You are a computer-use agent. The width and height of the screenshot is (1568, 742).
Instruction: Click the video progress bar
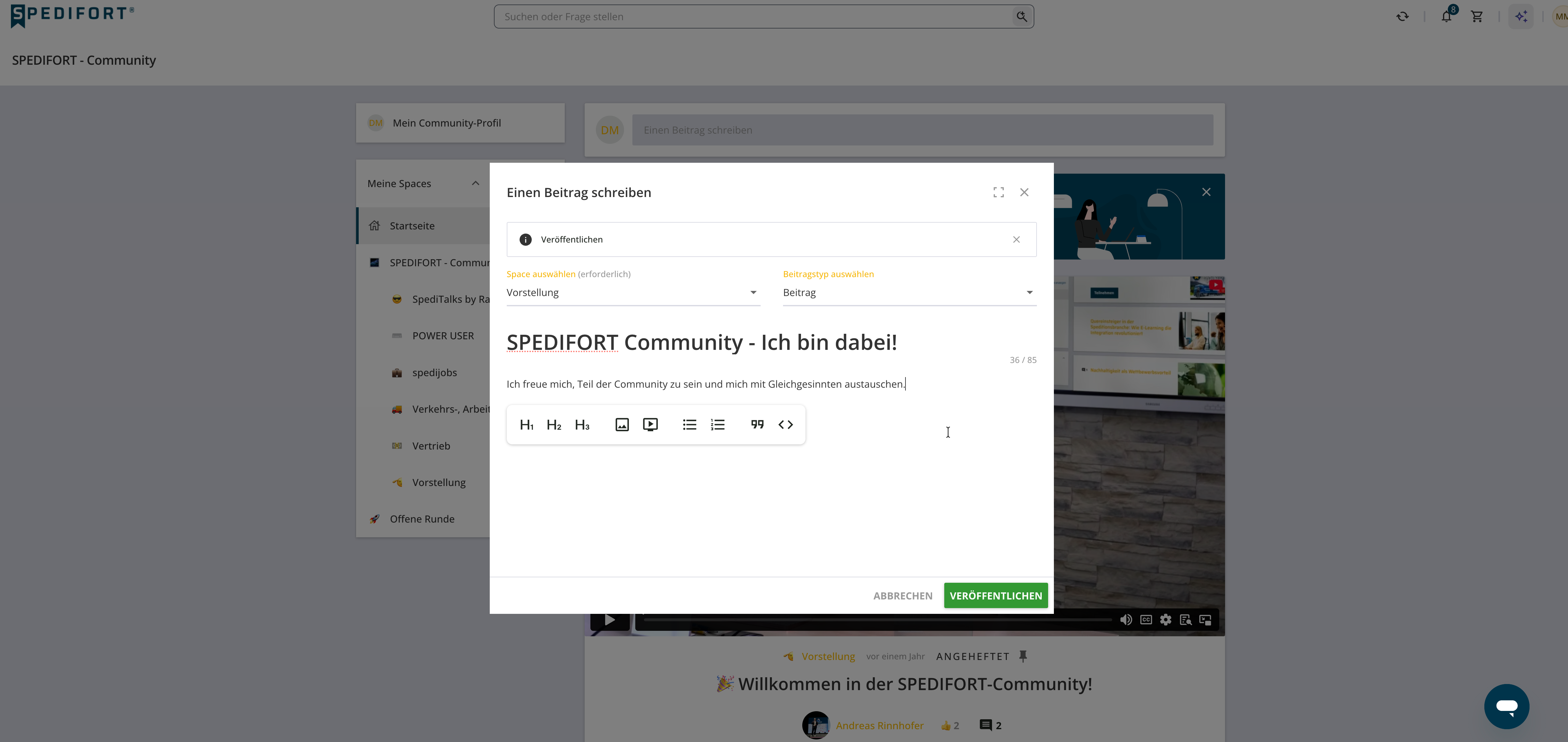pos(878,619)
